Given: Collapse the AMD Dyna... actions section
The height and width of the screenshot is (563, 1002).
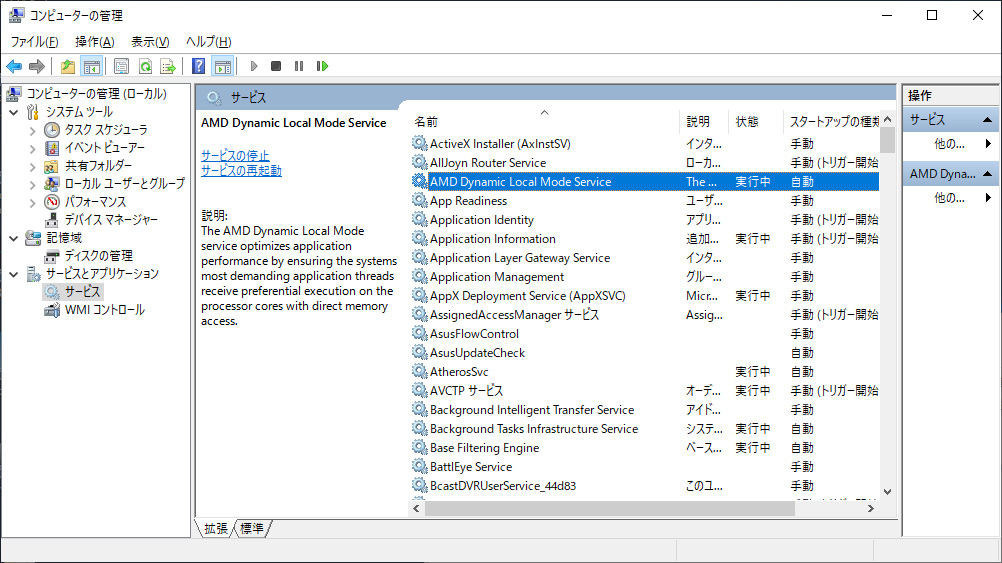Looking at the screenshot, I should (987, 174).
